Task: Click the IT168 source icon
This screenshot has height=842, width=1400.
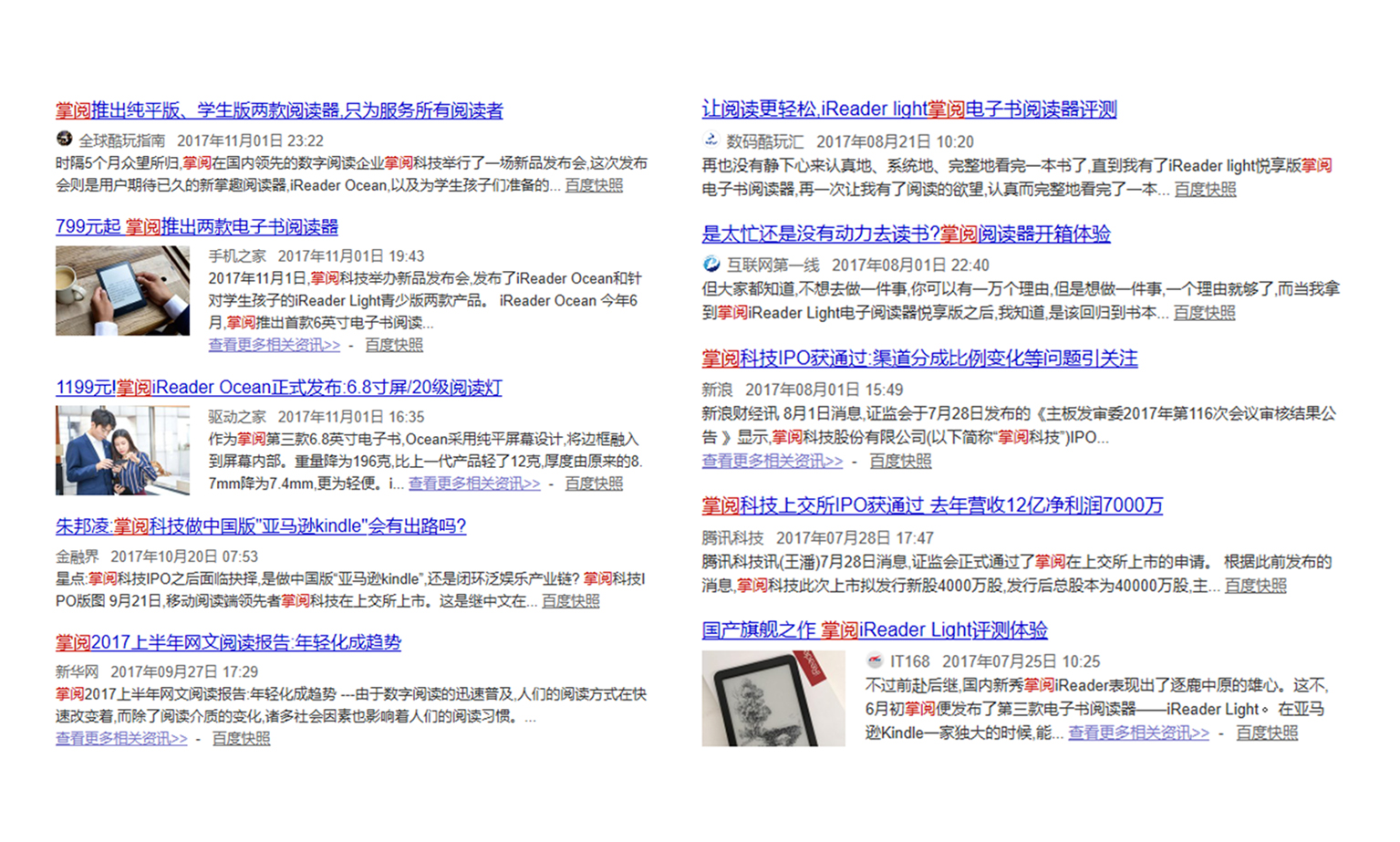Action: (x=875, y=660)
